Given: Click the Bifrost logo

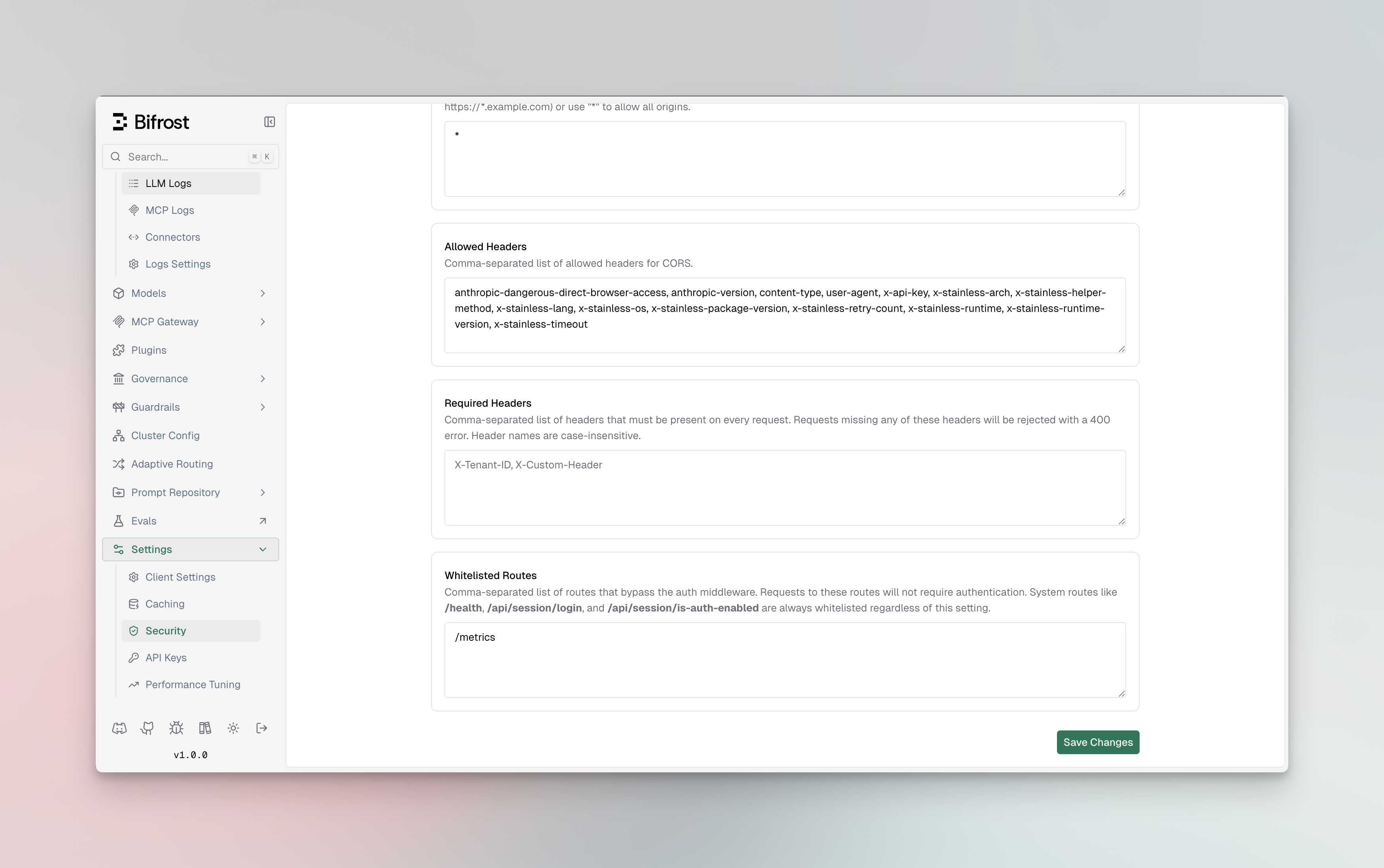Looking at the screenshot, I should (x=150, y=121).
